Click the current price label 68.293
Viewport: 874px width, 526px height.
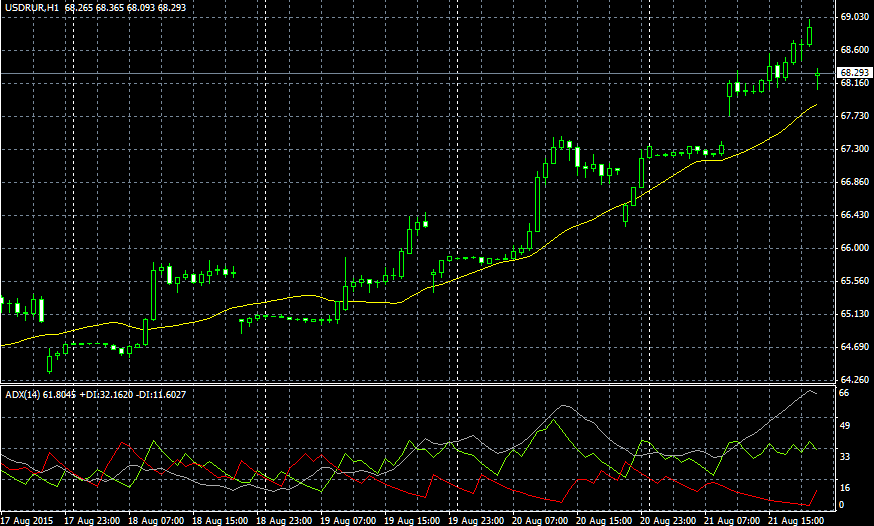pos(855,73)
